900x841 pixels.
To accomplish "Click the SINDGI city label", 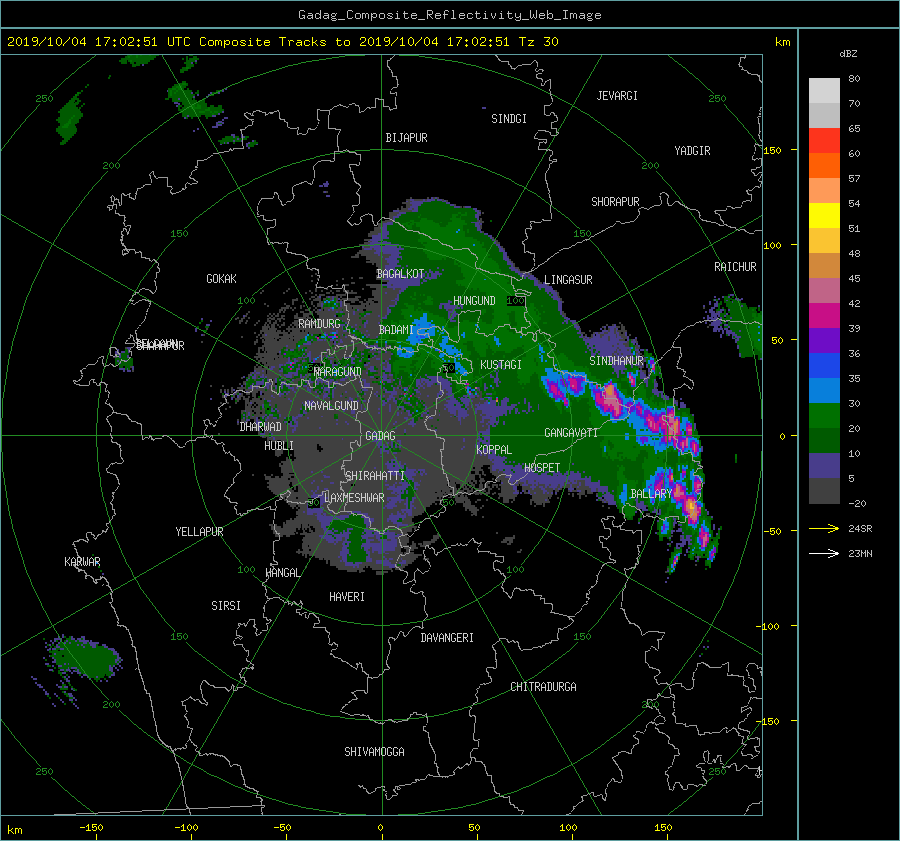I will (x=509, y=119).
